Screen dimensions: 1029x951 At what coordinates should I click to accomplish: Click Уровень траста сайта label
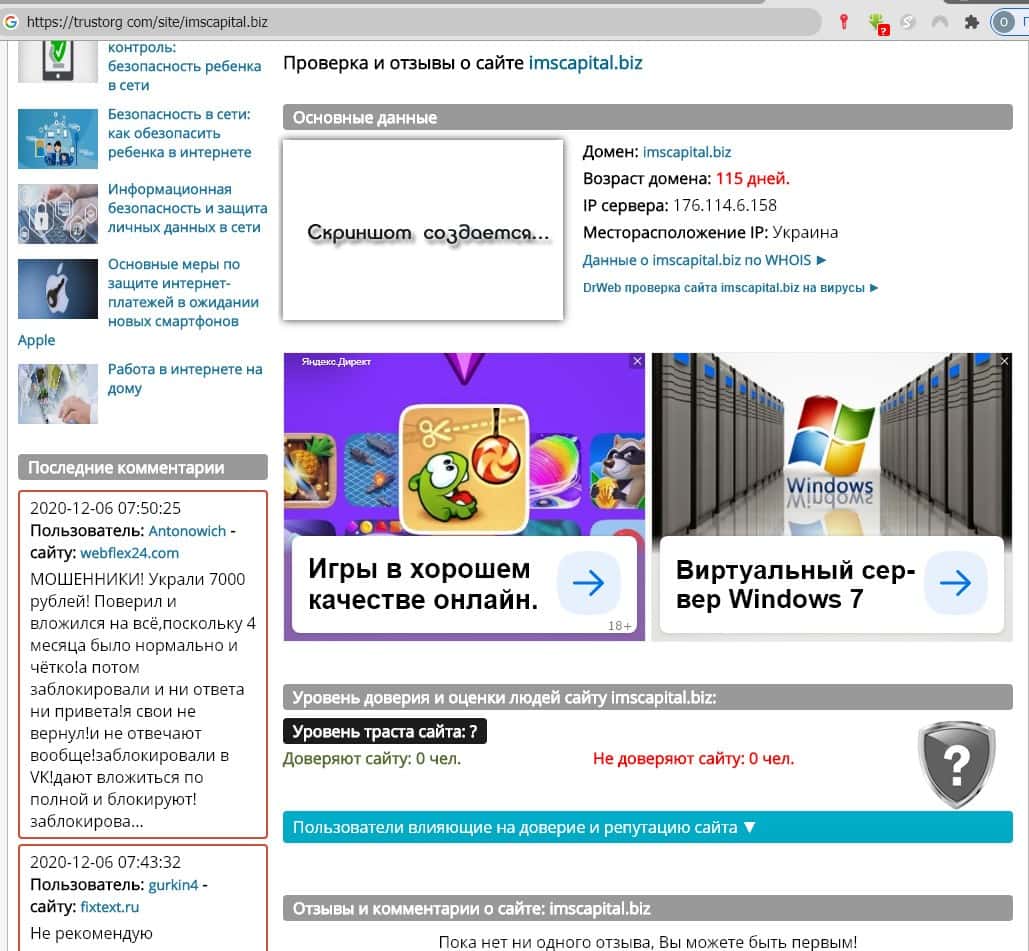point(385,731)
